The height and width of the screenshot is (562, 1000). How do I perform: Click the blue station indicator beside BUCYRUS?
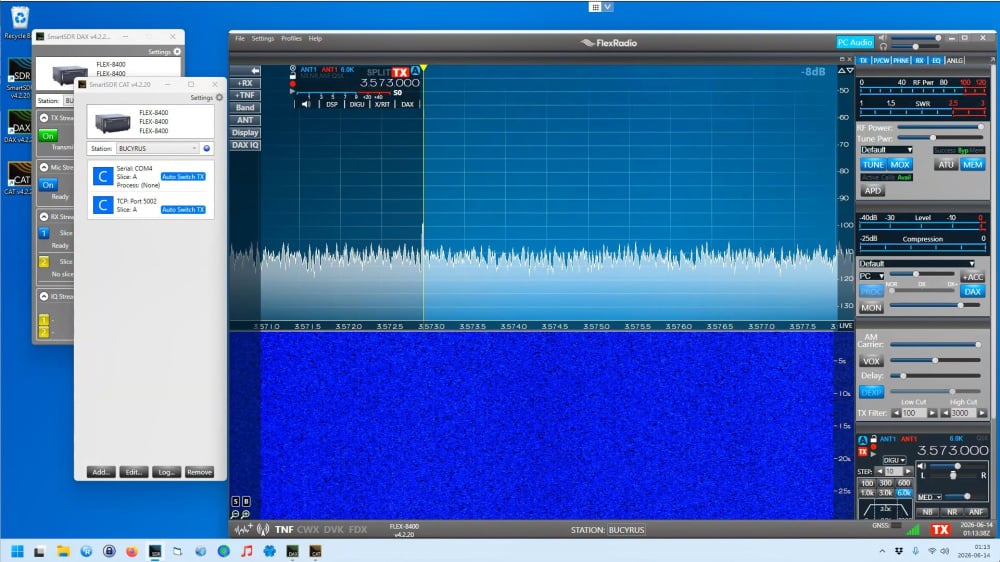(x=207, y=149)
